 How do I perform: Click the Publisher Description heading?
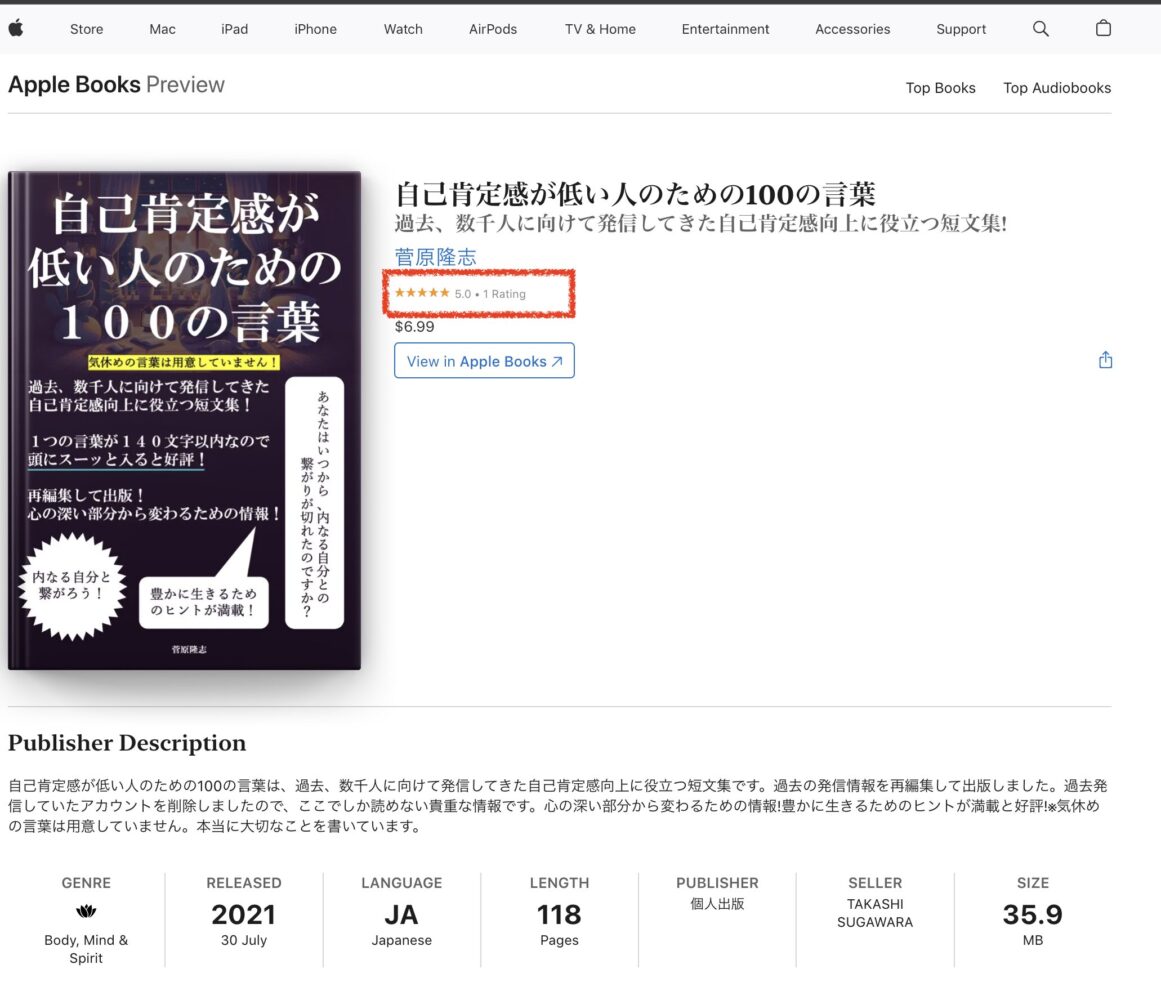[127, 742]
